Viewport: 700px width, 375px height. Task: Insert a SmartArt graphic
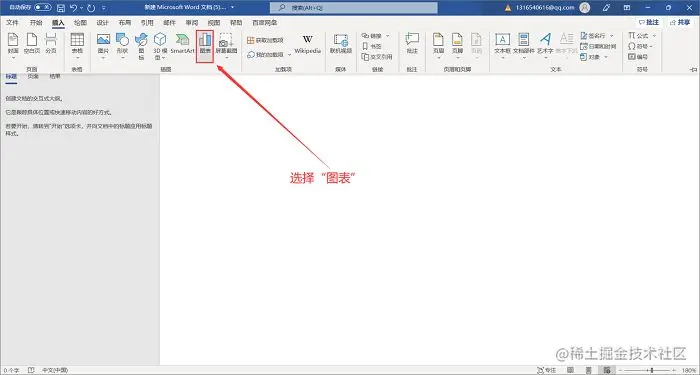tap(183, 44)
